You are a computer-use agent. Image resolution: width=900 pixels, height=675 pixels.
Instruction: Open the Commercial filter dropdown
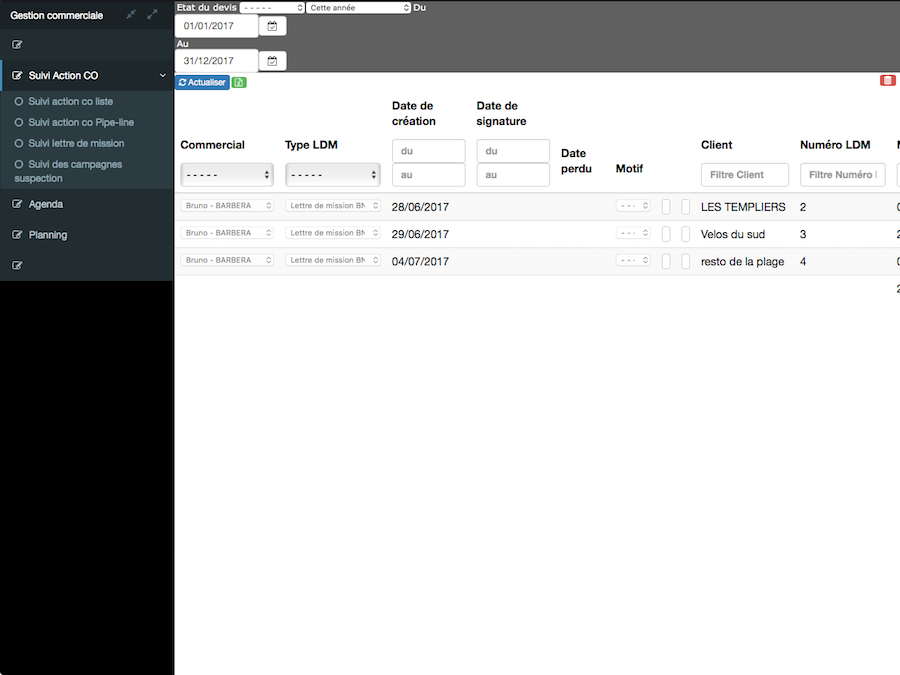pos(227,174)
